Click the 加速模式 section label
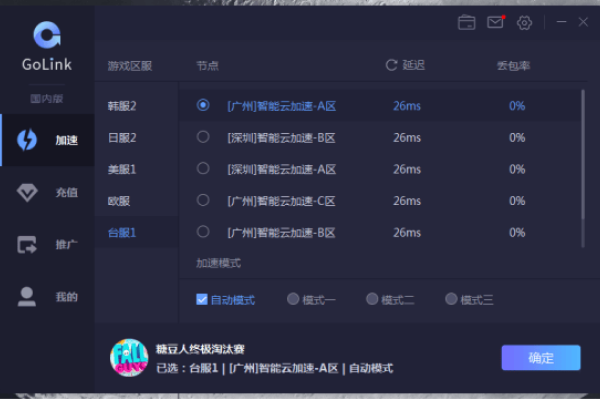600x400 pixels. coord(218,263)
